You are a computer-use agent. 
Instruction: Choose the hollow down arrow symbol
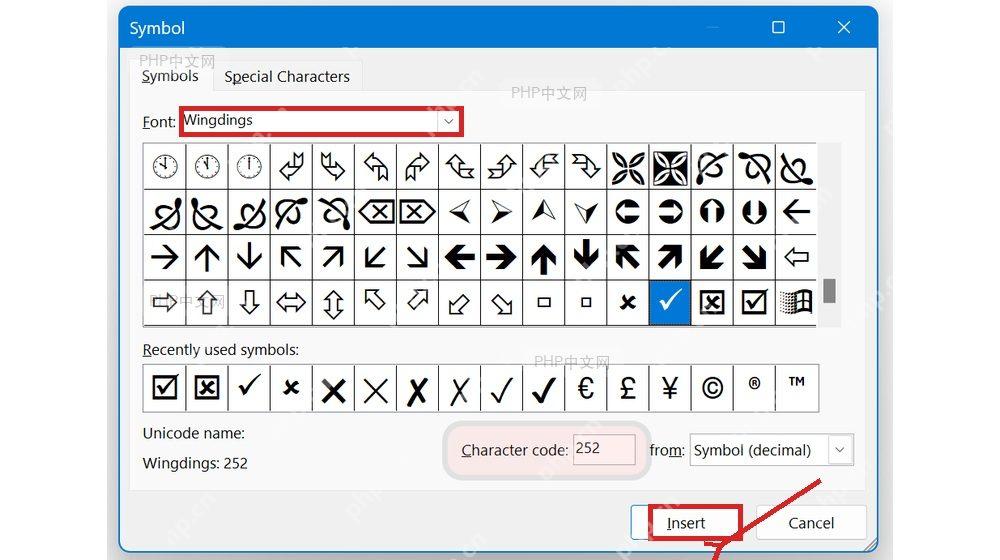tap(249, 302)
